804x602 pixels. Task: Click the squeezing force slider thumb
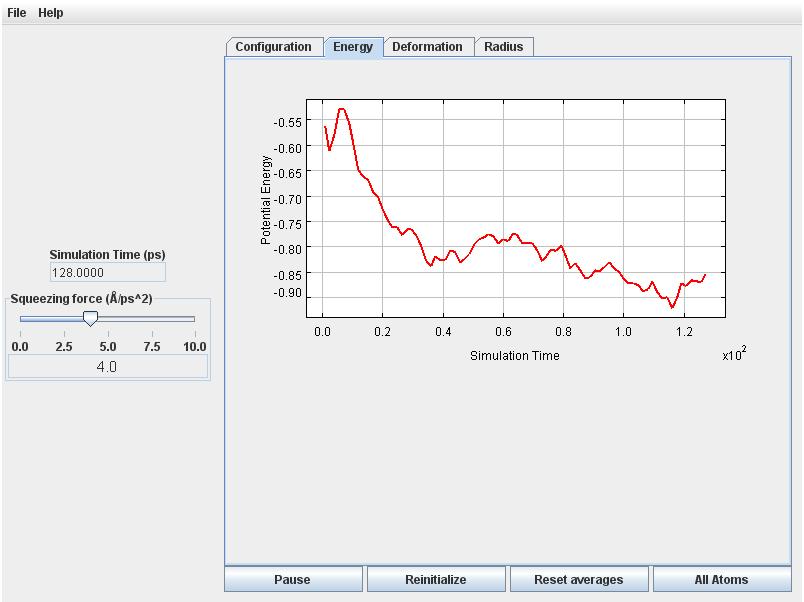coord(90,318)
